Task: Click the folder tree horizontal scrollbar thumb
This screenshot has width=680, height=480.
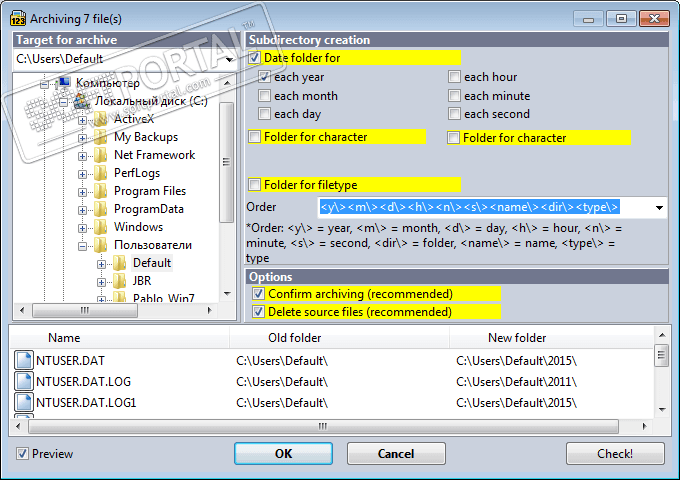Action: tap(85, 310)
